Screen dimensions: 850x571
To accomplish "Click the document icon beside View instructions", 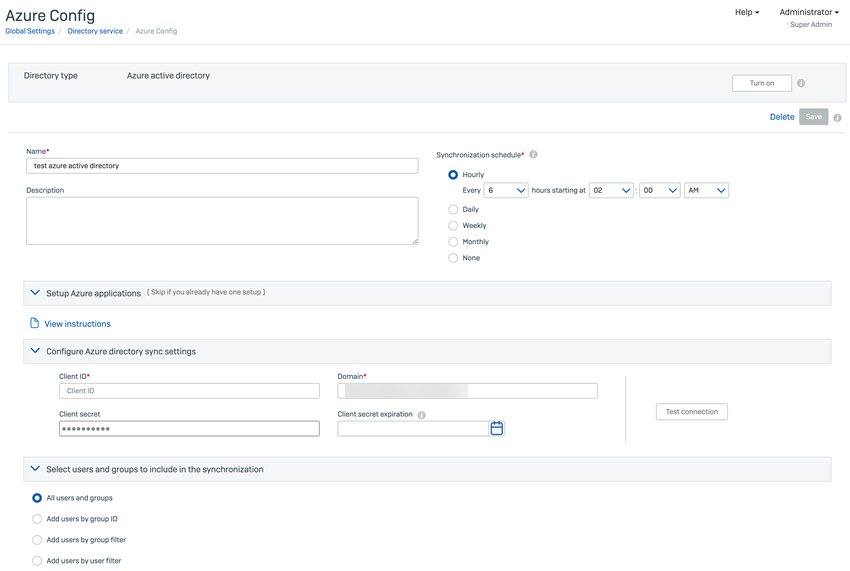I will (x=34, y=323).
